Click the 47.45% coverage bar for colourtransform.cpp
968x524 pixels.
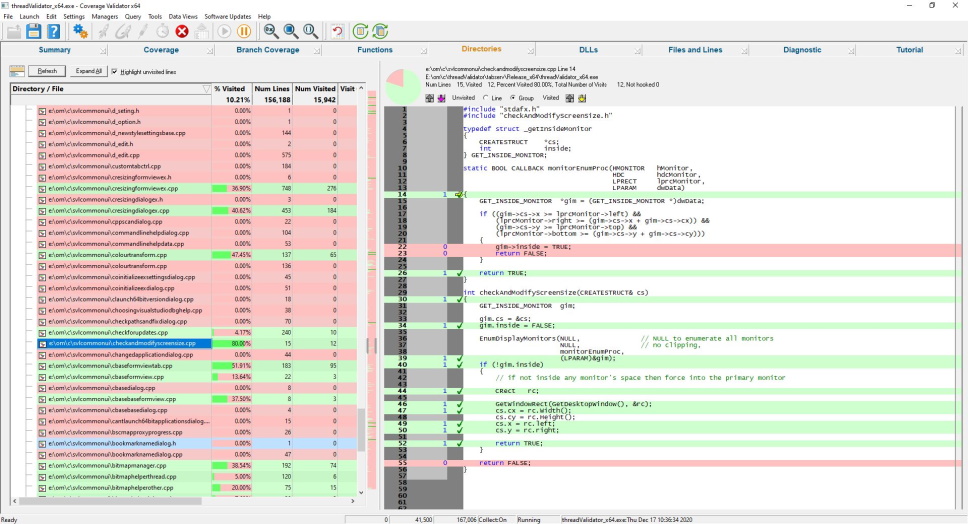[x=232, y=255]
